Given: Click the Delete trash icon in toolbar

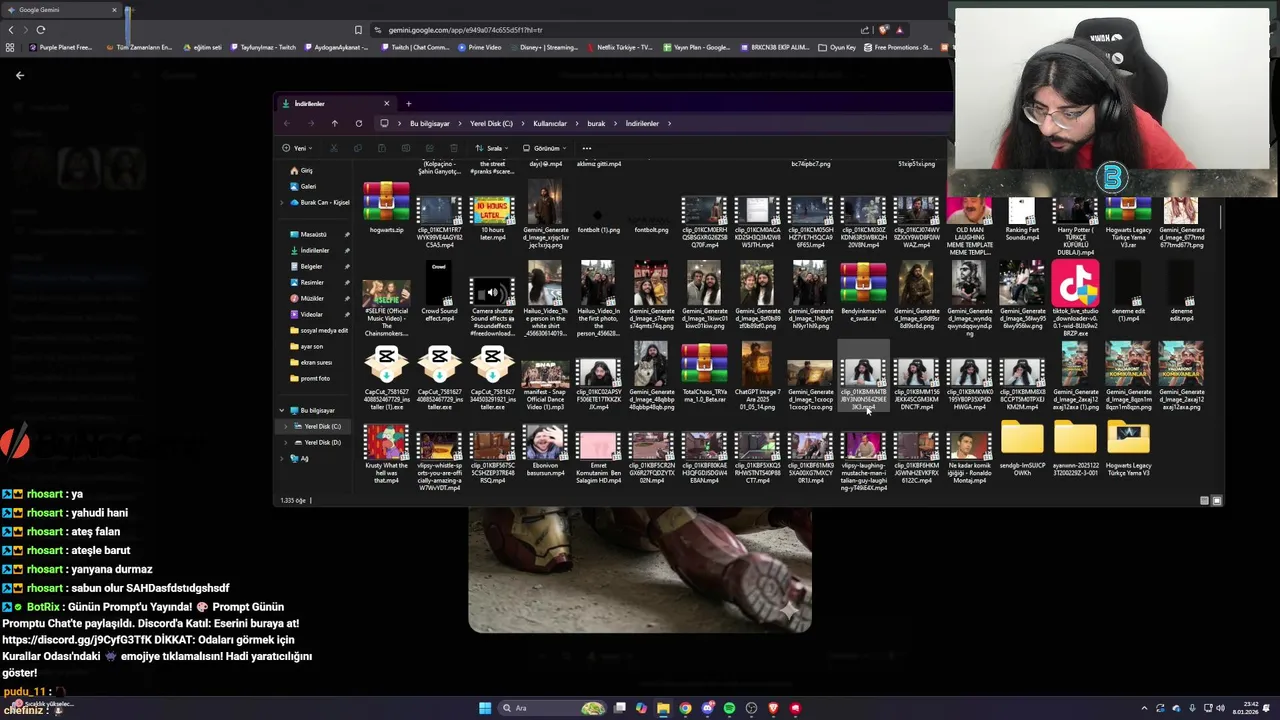Looking at the screenshot, I should tap(453, 148).
